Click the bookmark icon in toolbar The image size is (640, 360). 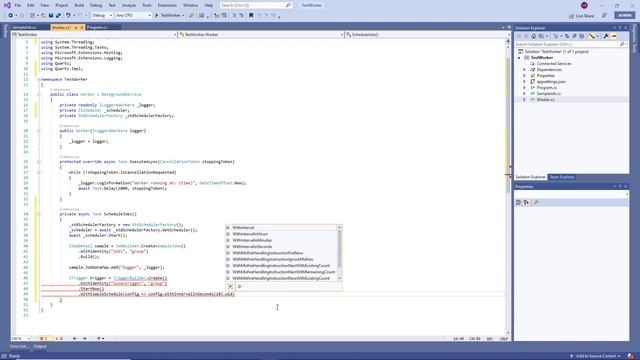[251, 15]
